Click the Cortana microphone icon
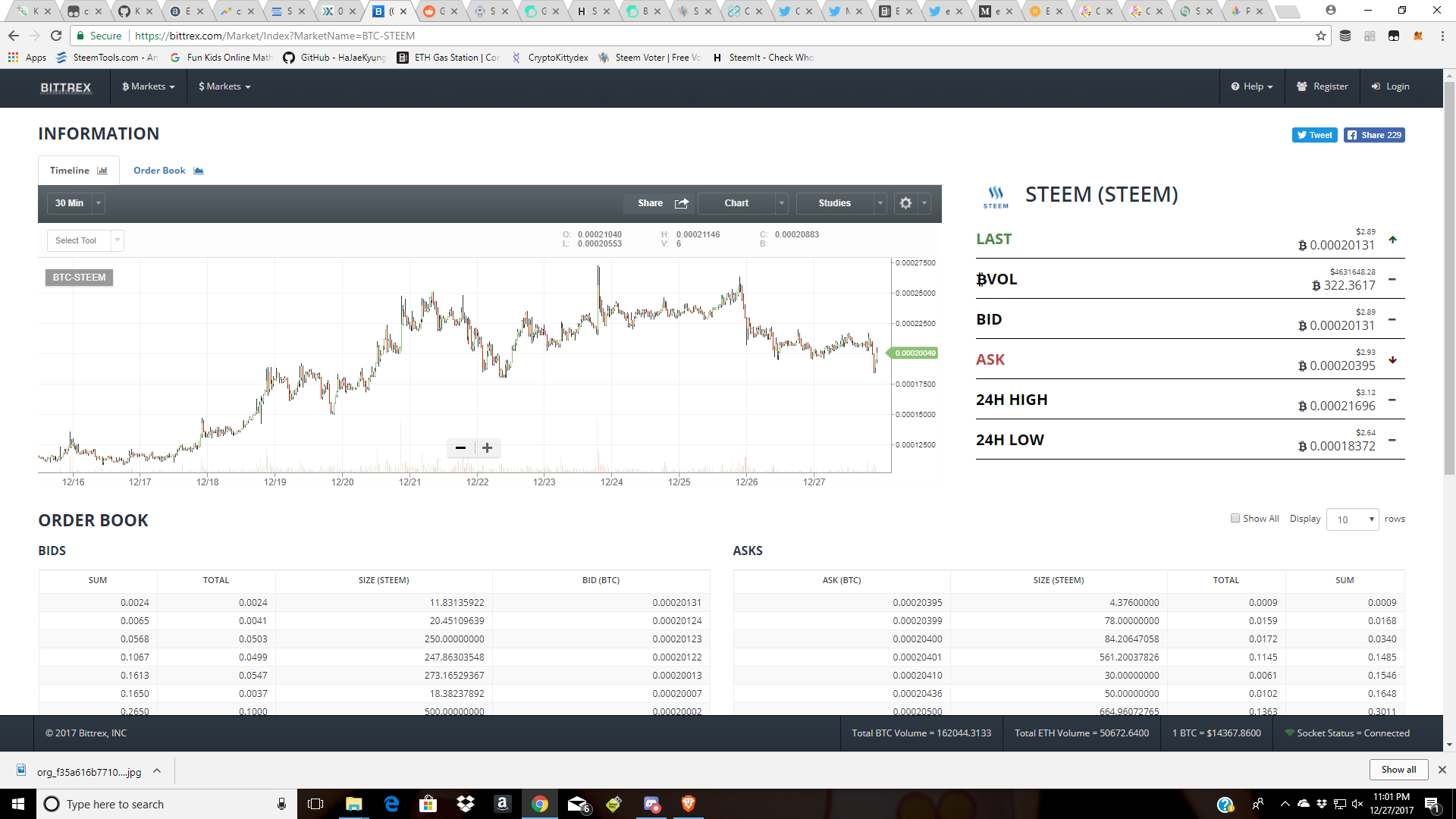This screenshot has width=1456, height=819. coord(281,804)
